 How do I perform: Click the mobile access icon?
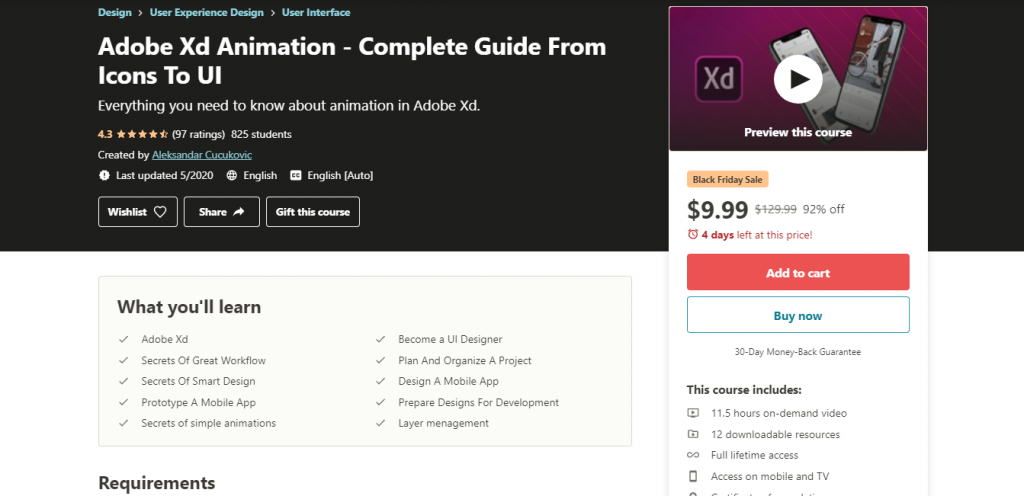pos(693,476)
